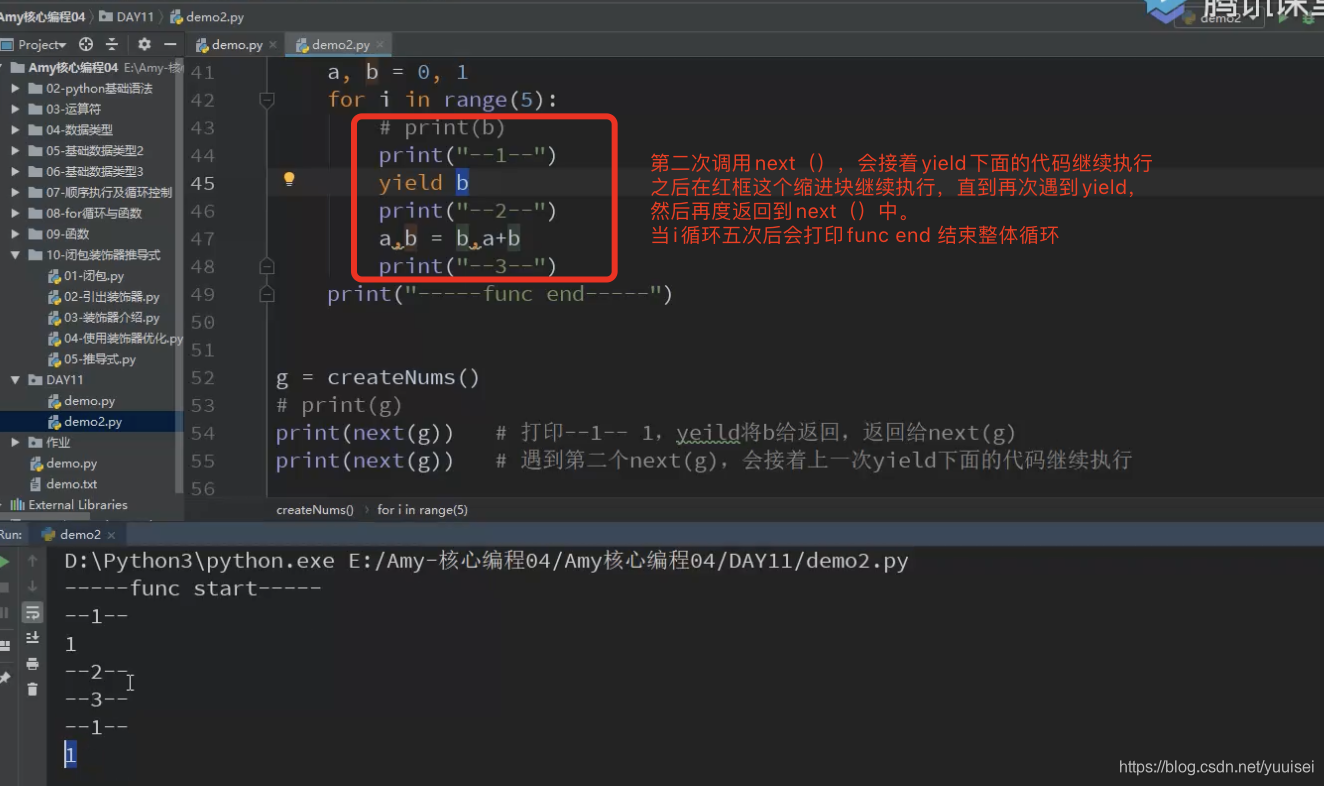The width and height of the screenshot is (1324, 786).
Task: Click the up arrow in Run console toolbar
Action: (x=33, y=561)
